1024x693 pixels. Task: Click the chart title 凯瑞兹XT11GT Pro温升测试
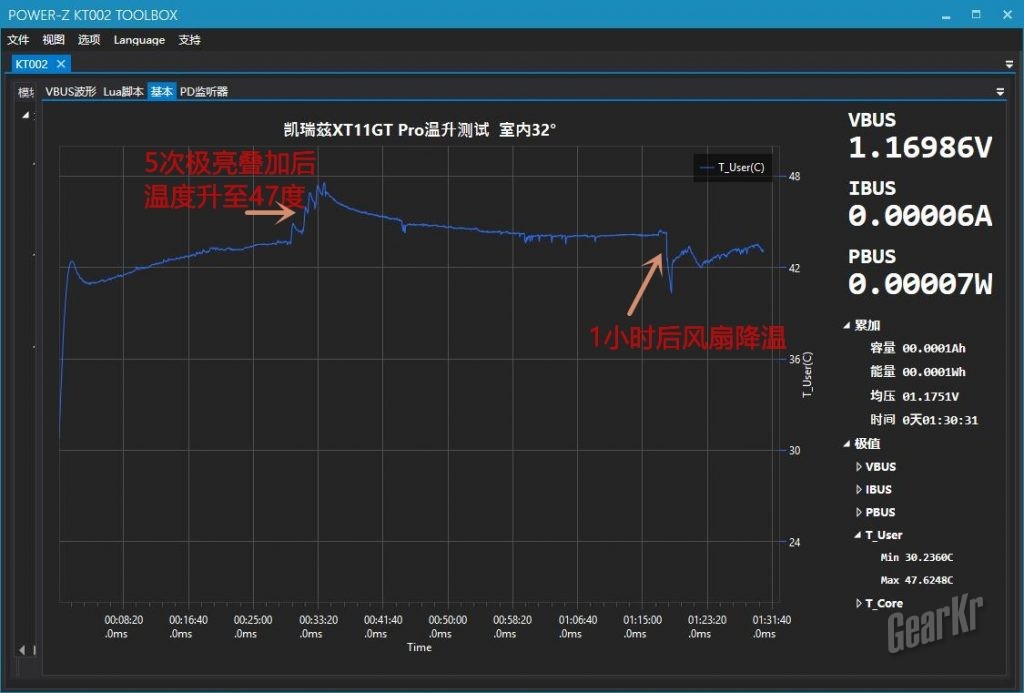tap(386, 129)
